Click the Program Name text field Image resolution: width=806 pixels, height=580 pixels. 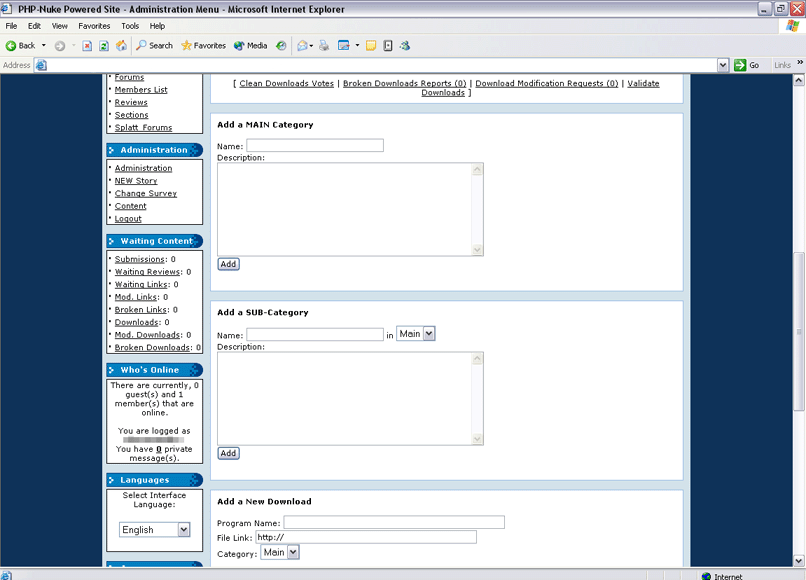pyautogui.click(x=394, y=522)
